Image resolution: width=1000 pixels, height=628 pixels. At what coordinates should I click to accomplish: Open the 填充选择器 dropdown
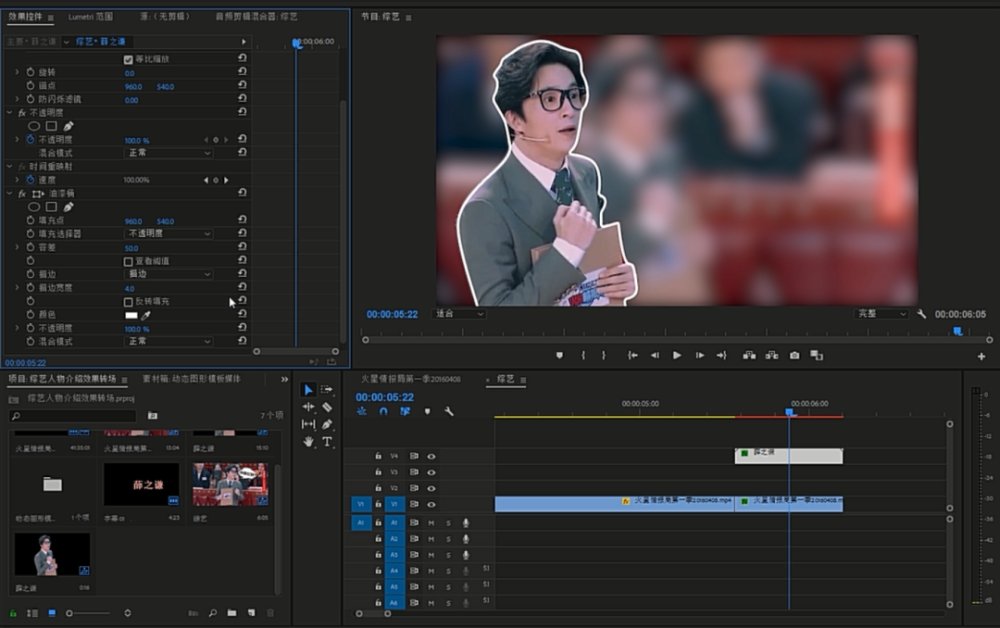(x=168, y=234)
